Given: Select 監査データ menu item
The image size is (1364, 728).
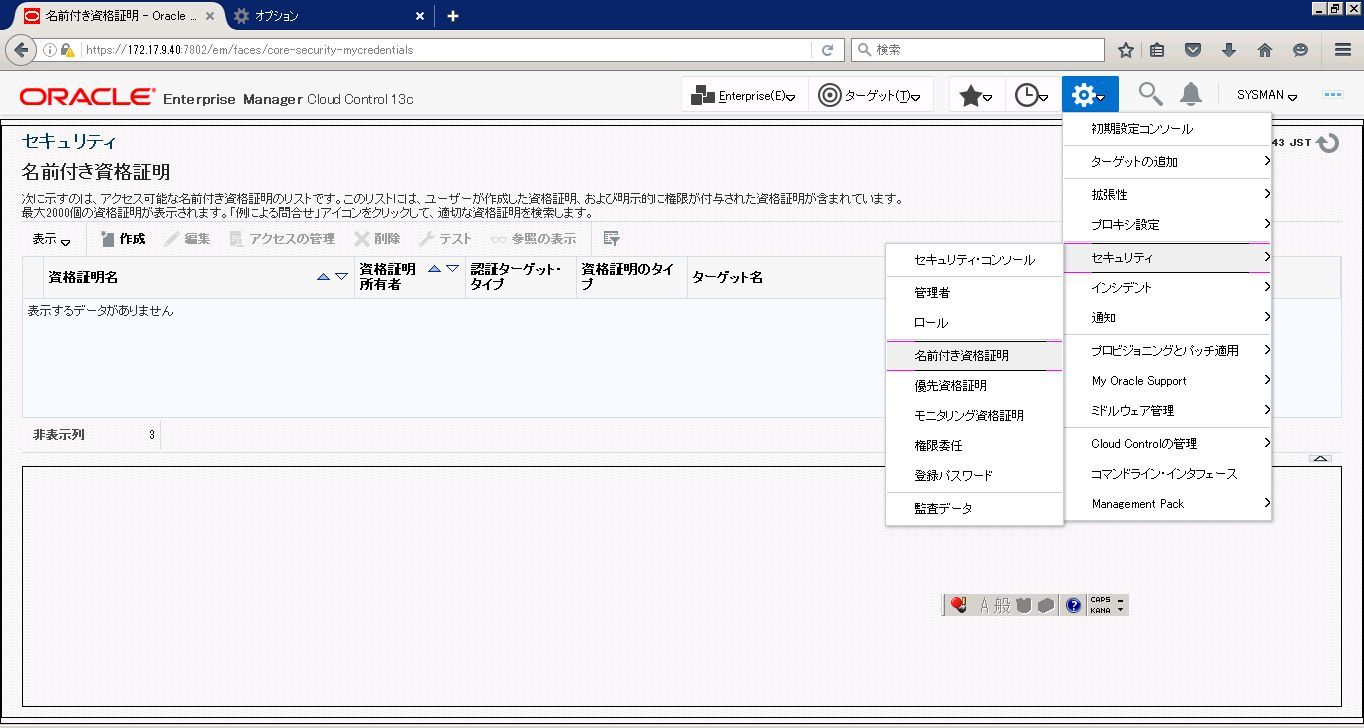Looking at the screenshot, I should click(974, 509).
